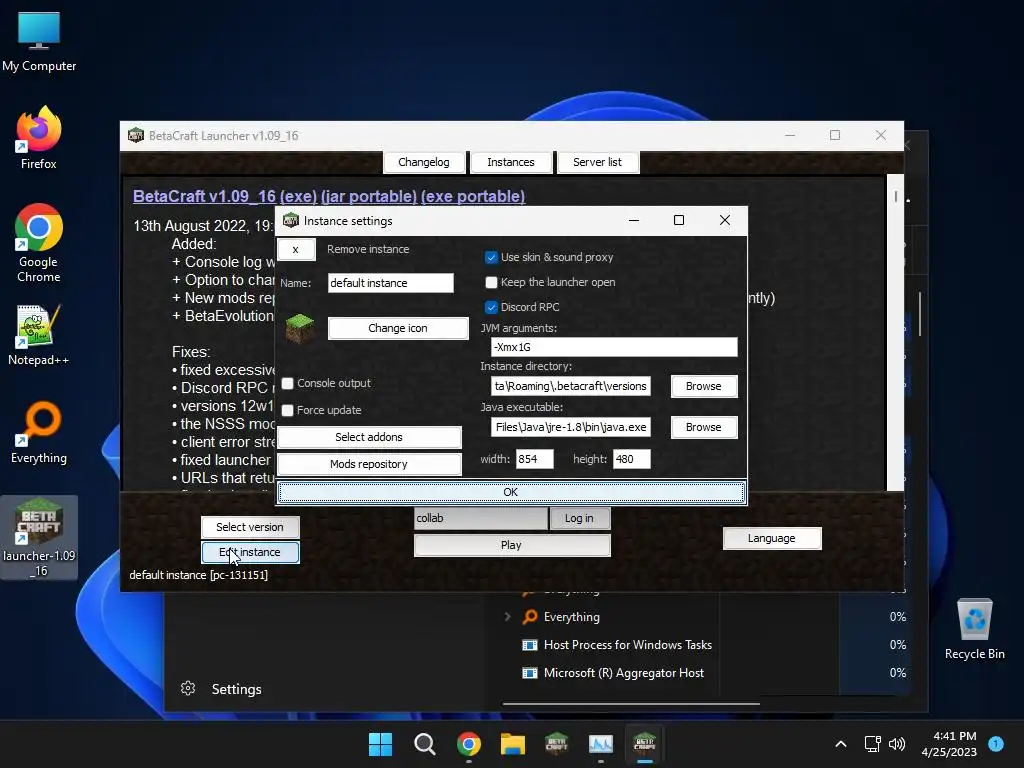Open the clock showing 4:41 PM
This screenshot has height=768, width=1024.
949,744
